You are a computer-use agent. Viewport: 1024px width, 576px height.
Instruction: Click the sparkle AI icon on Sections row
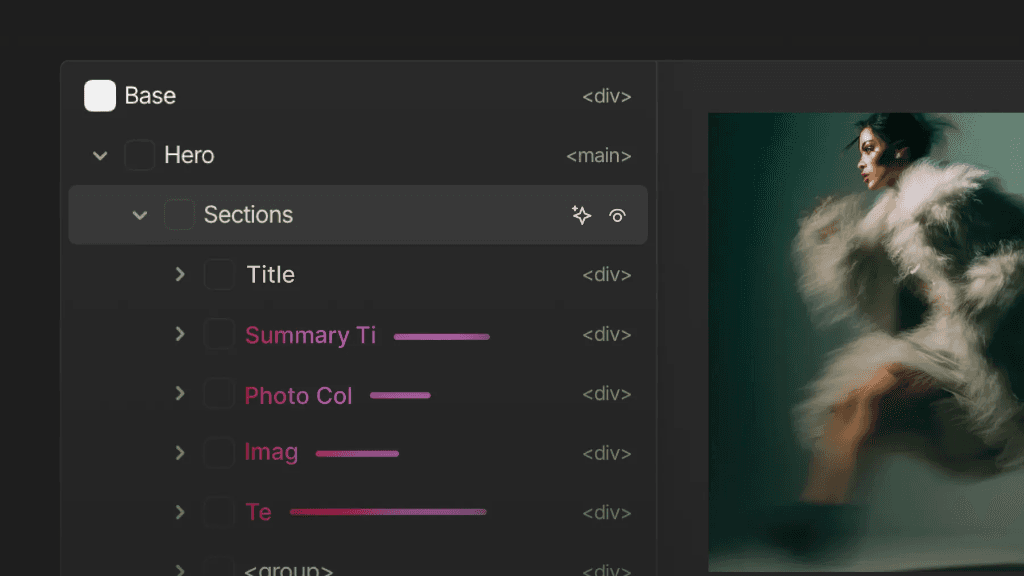click(581, 214)
